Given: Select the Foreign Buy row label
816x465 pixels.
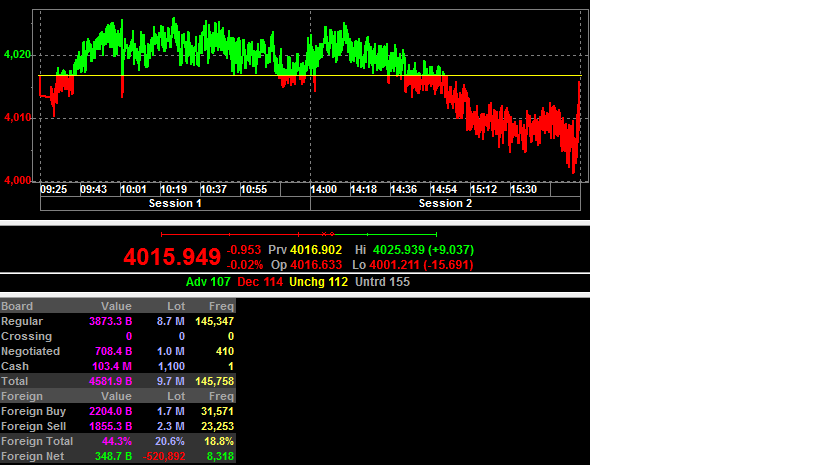Looking at the screenshot, I should pos(34,411).
